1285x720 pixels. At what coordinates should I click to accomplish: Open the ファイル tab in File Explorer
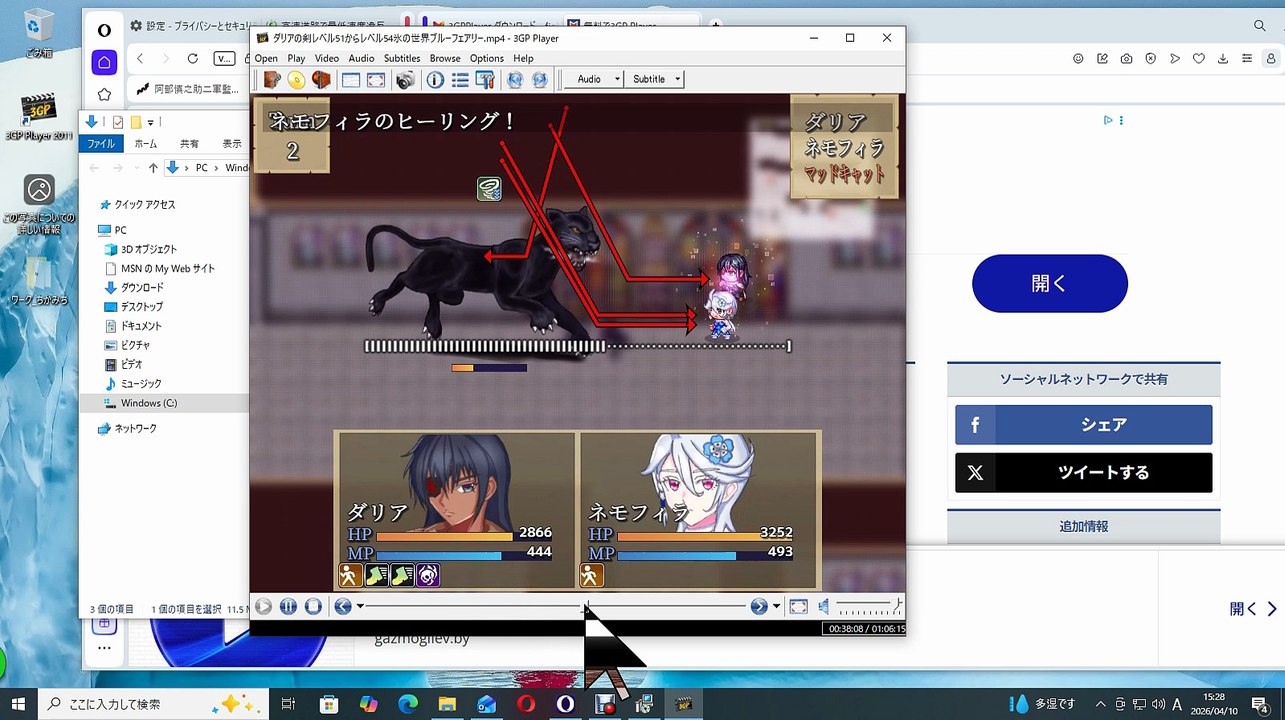[101, 143]
